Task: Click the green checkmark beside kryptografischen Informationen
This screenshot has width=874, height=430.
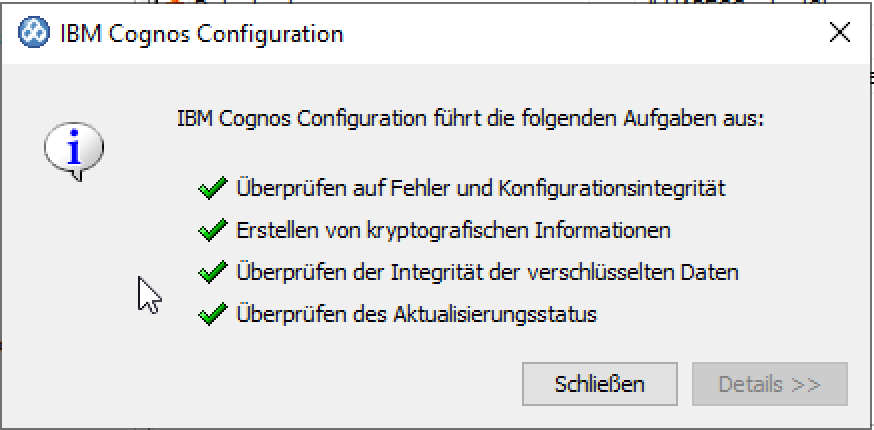Action: click(212, 230)
